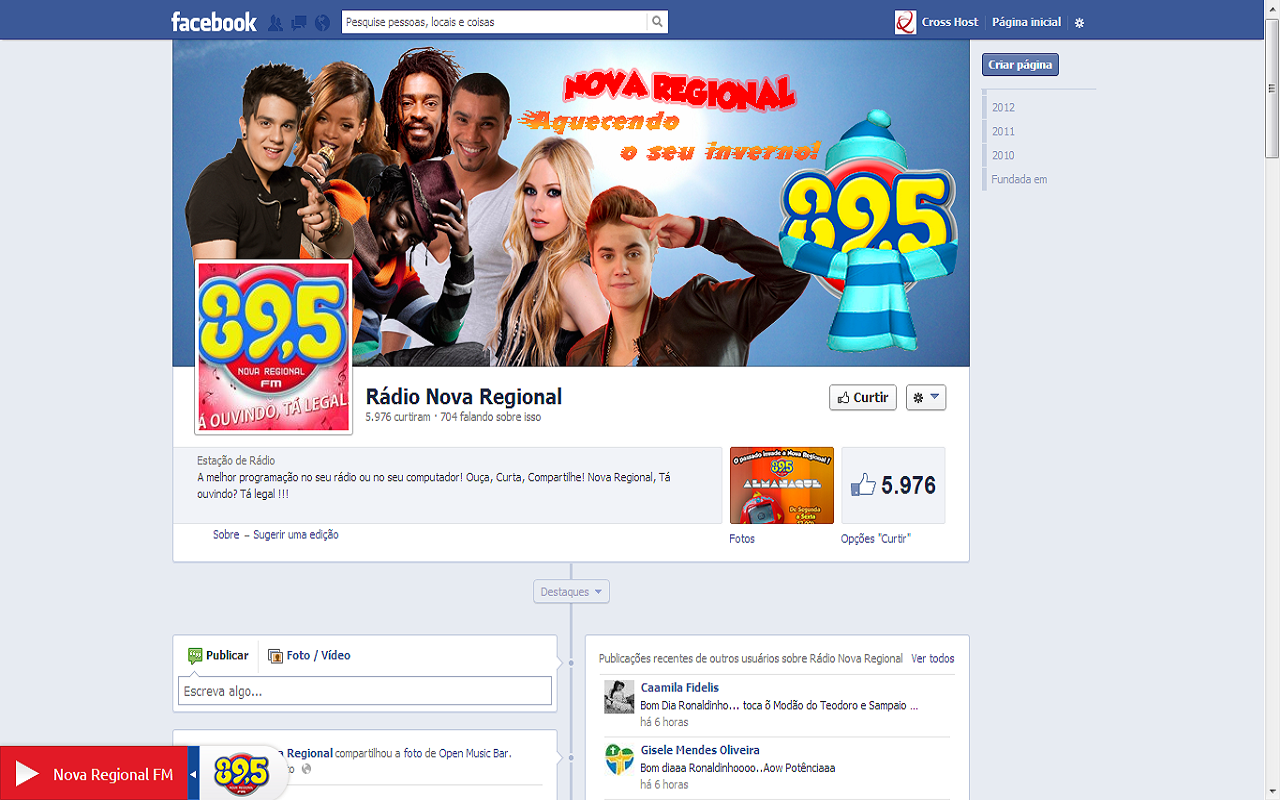
Task: Click the scrollbar up arrow
Action: pos(1272,8)
